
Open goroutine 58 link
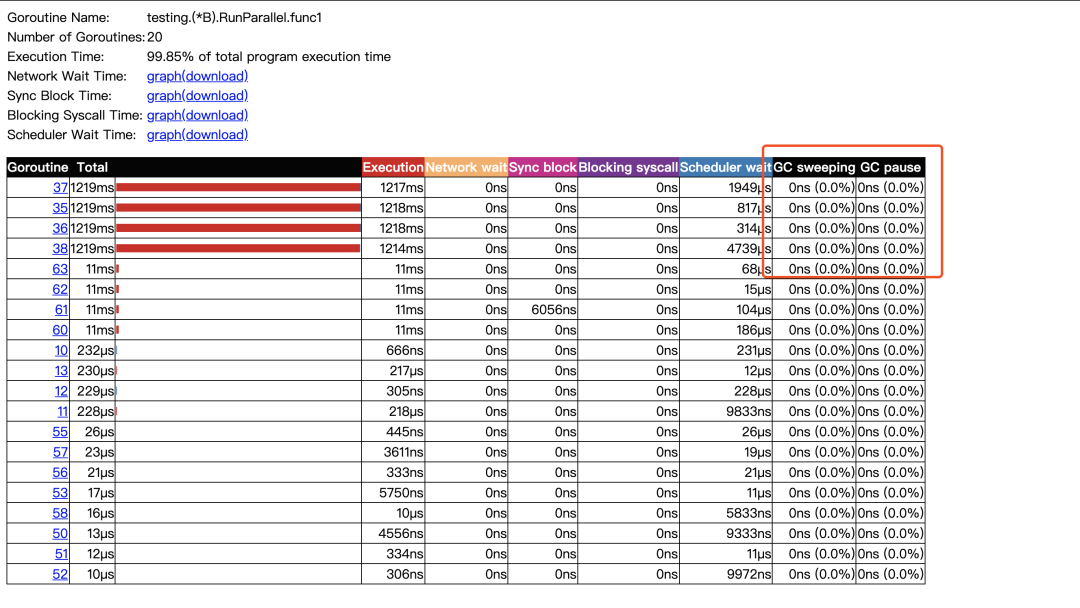click(61, 513)
